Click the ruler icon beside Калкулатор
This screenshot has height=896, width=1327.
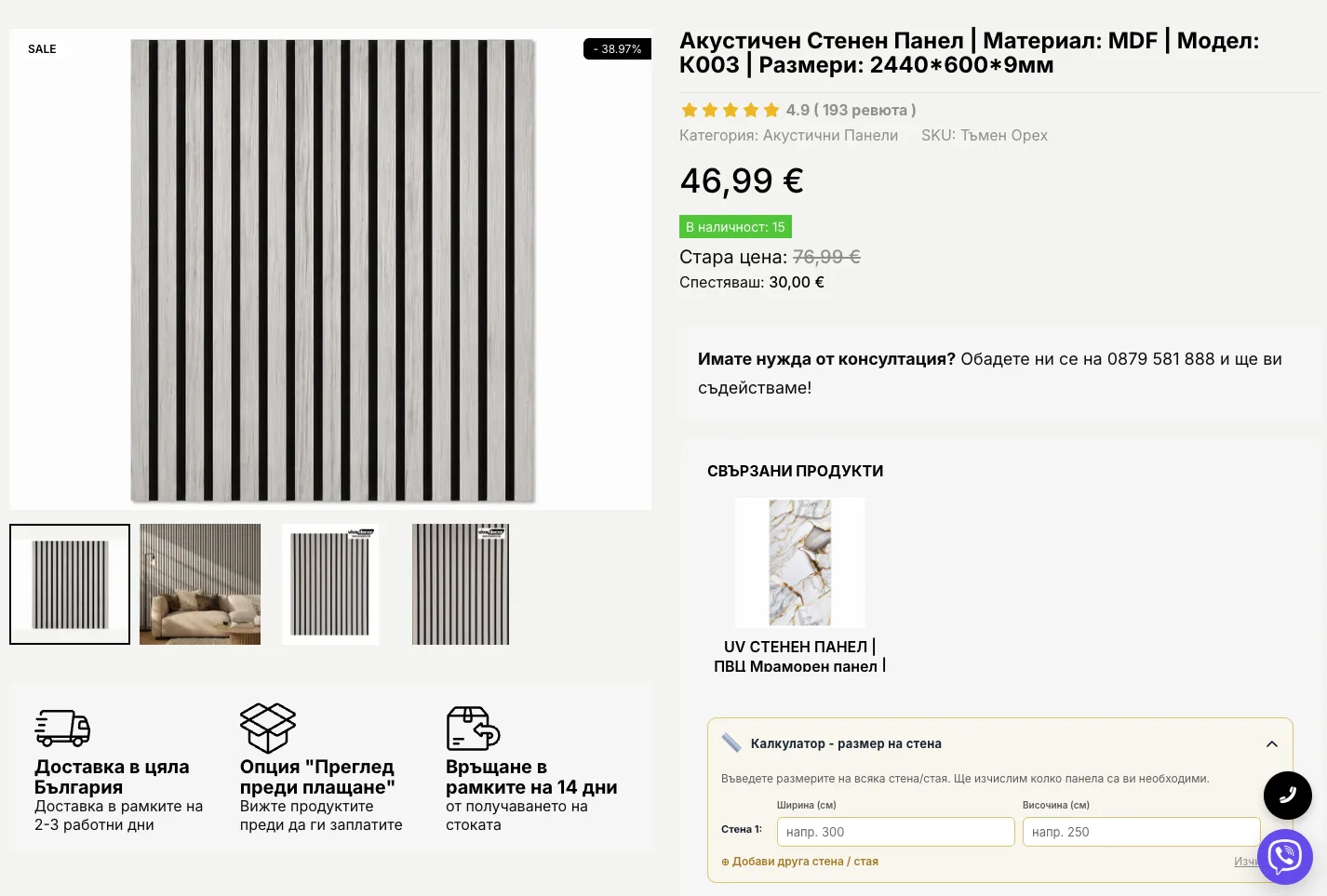[731, 742]
